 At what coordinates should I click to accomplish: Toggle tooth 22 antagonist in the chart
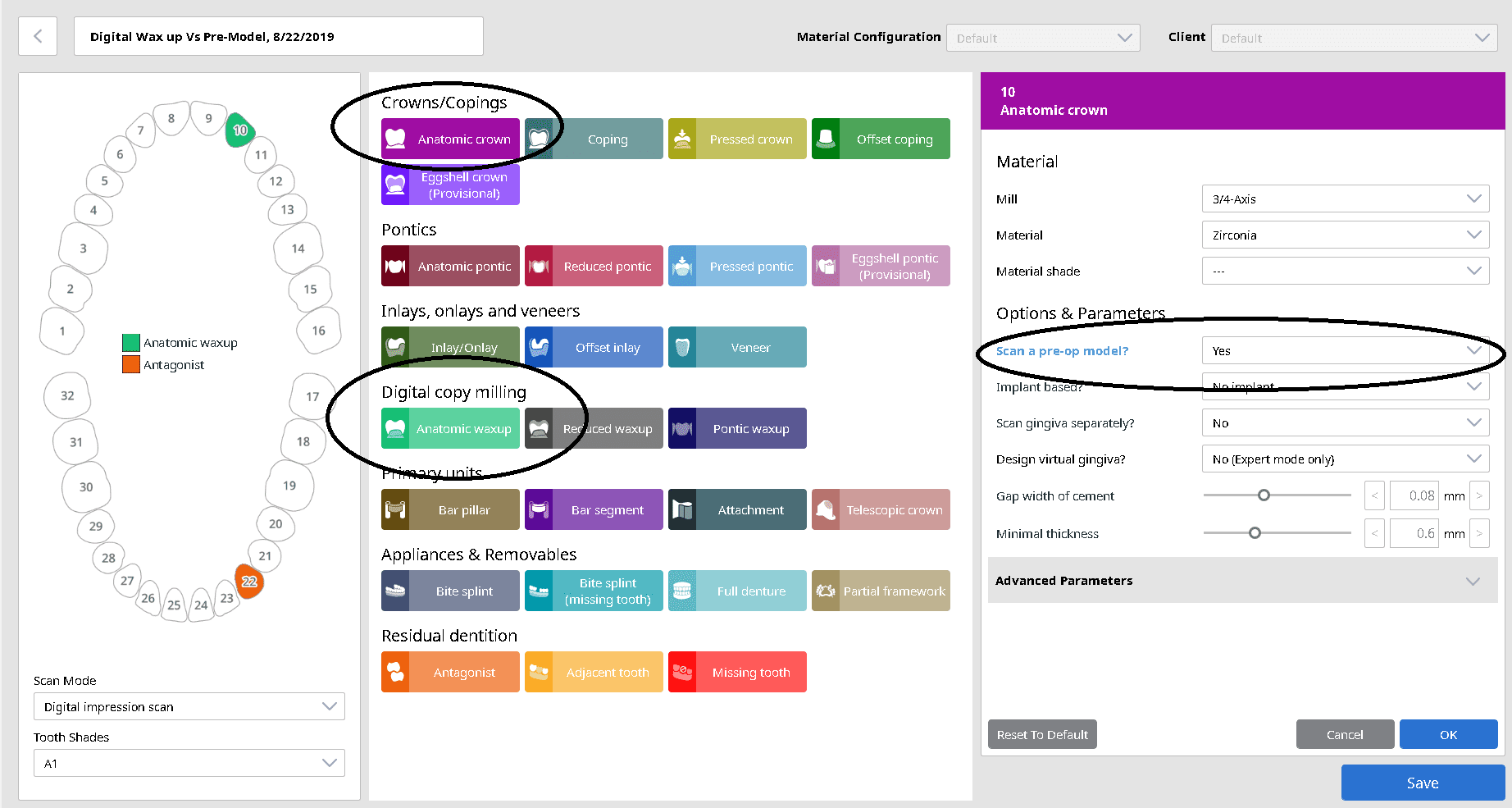pos(249,581)
